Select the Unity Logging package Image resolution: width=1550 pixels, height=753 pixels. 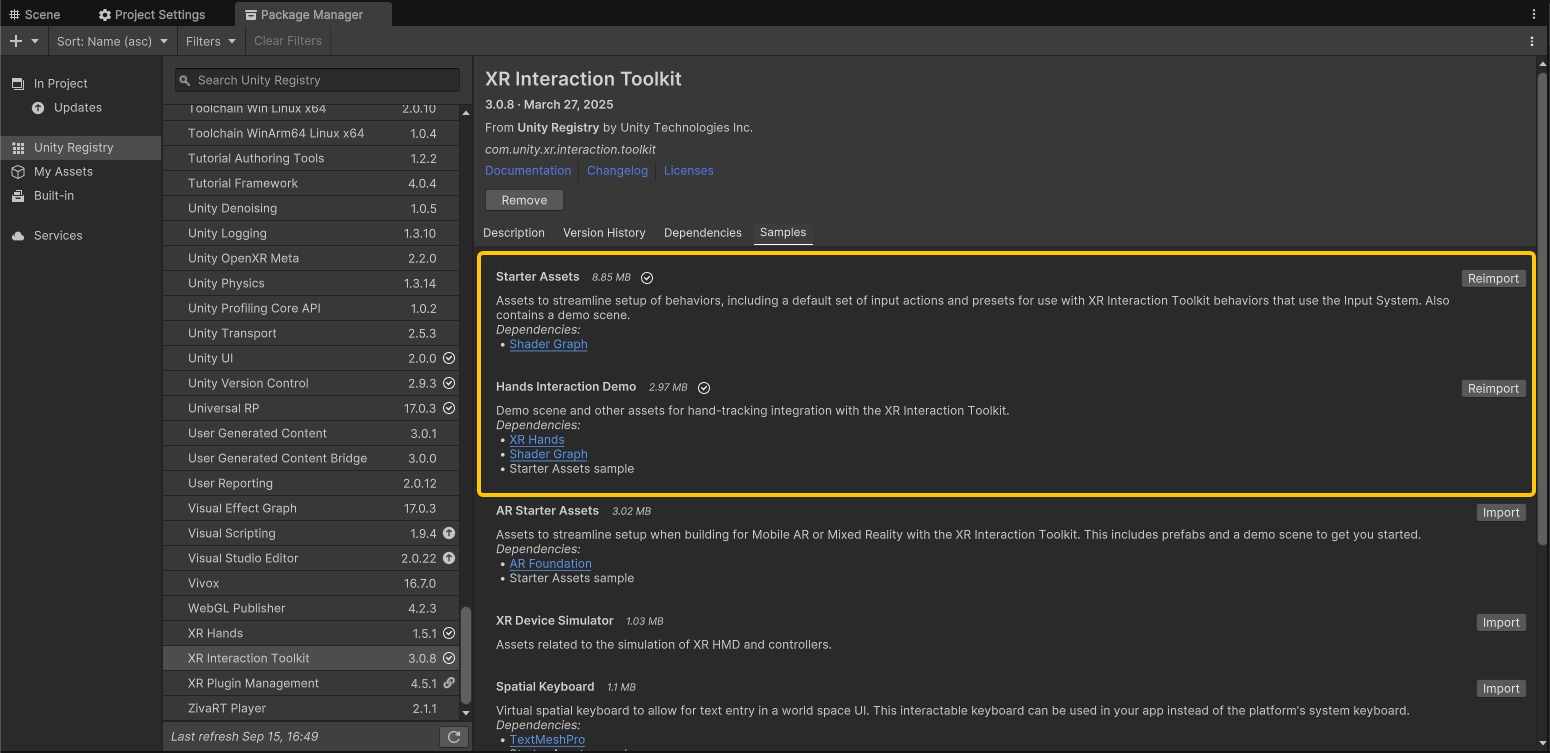312,233
